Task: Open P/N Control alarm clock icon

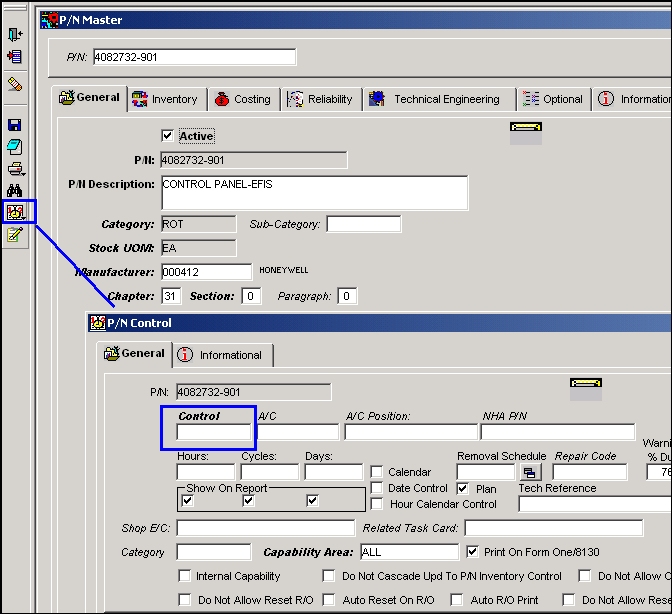Action: pyautogui.click(x=16, y=212)
